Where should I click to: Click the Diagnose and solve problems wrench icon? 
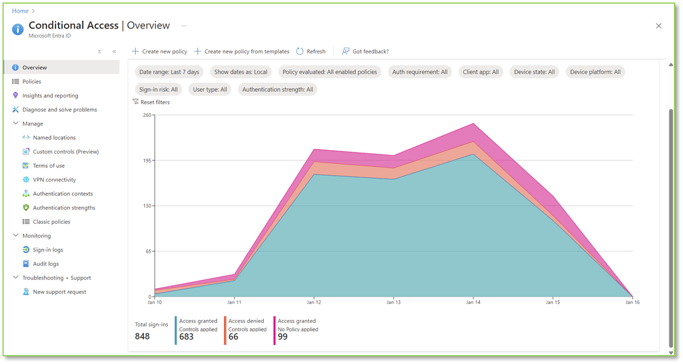[15, 110]
